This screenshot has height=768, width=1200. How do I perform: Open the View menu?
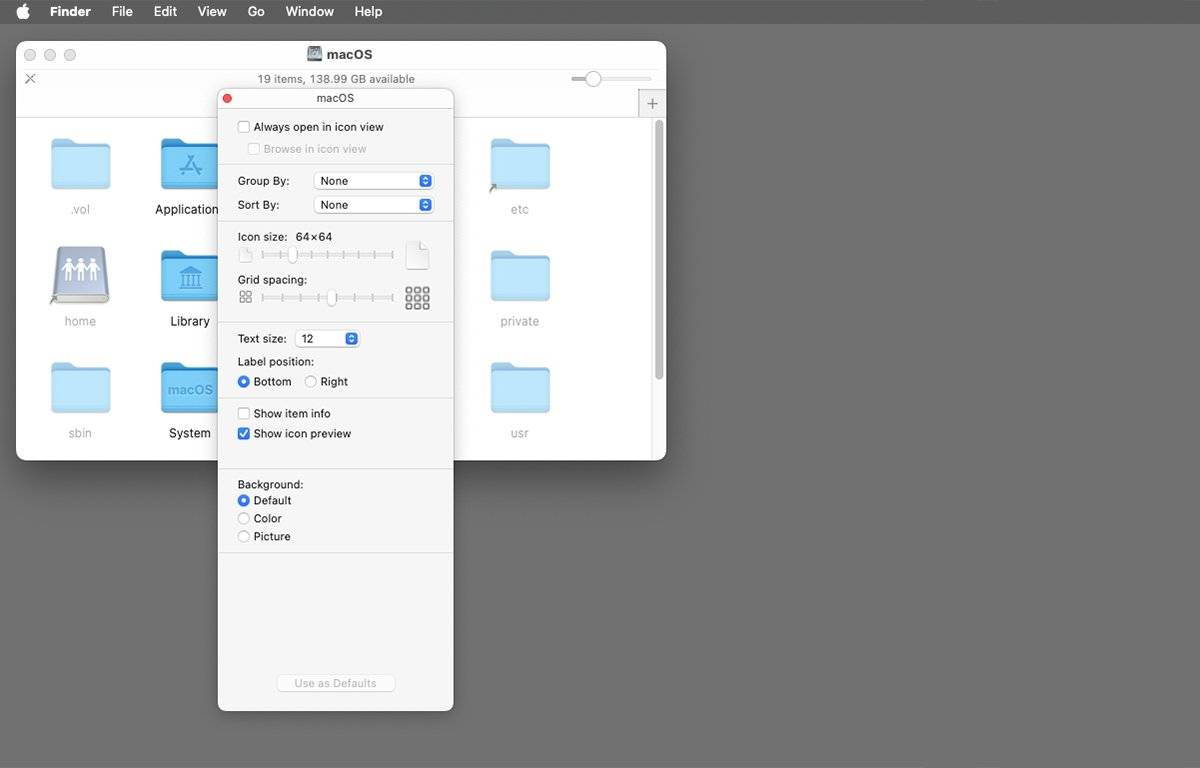click(212, 12)
